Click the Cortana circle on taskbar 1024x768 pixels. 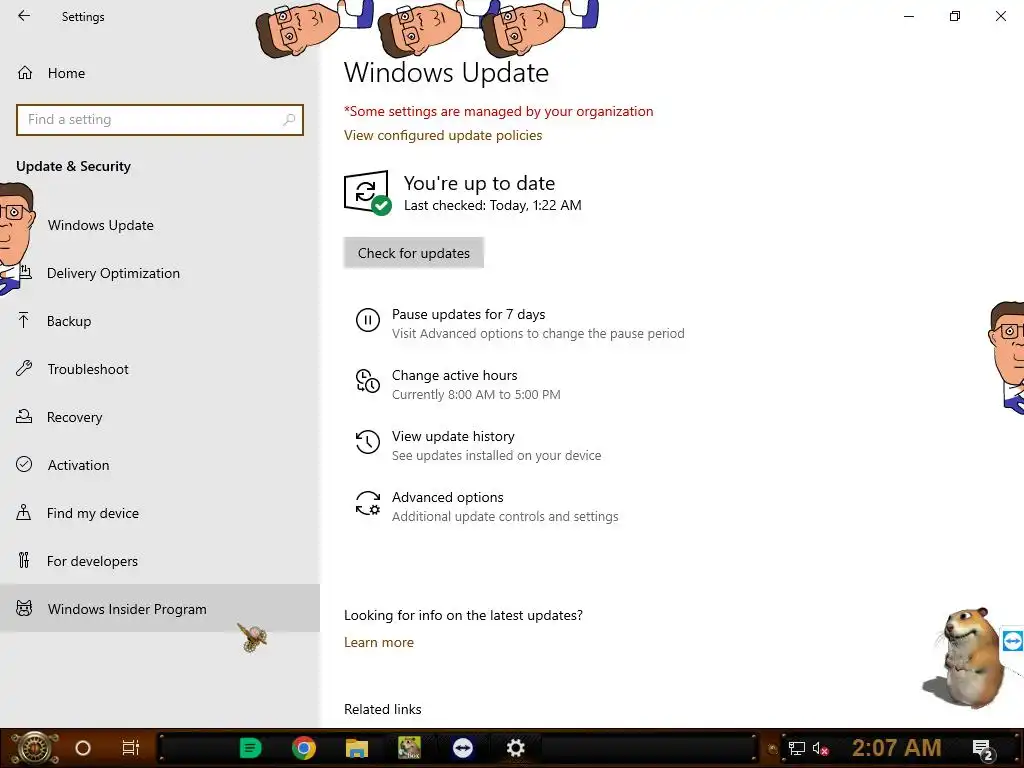click(x=83, y=748)
